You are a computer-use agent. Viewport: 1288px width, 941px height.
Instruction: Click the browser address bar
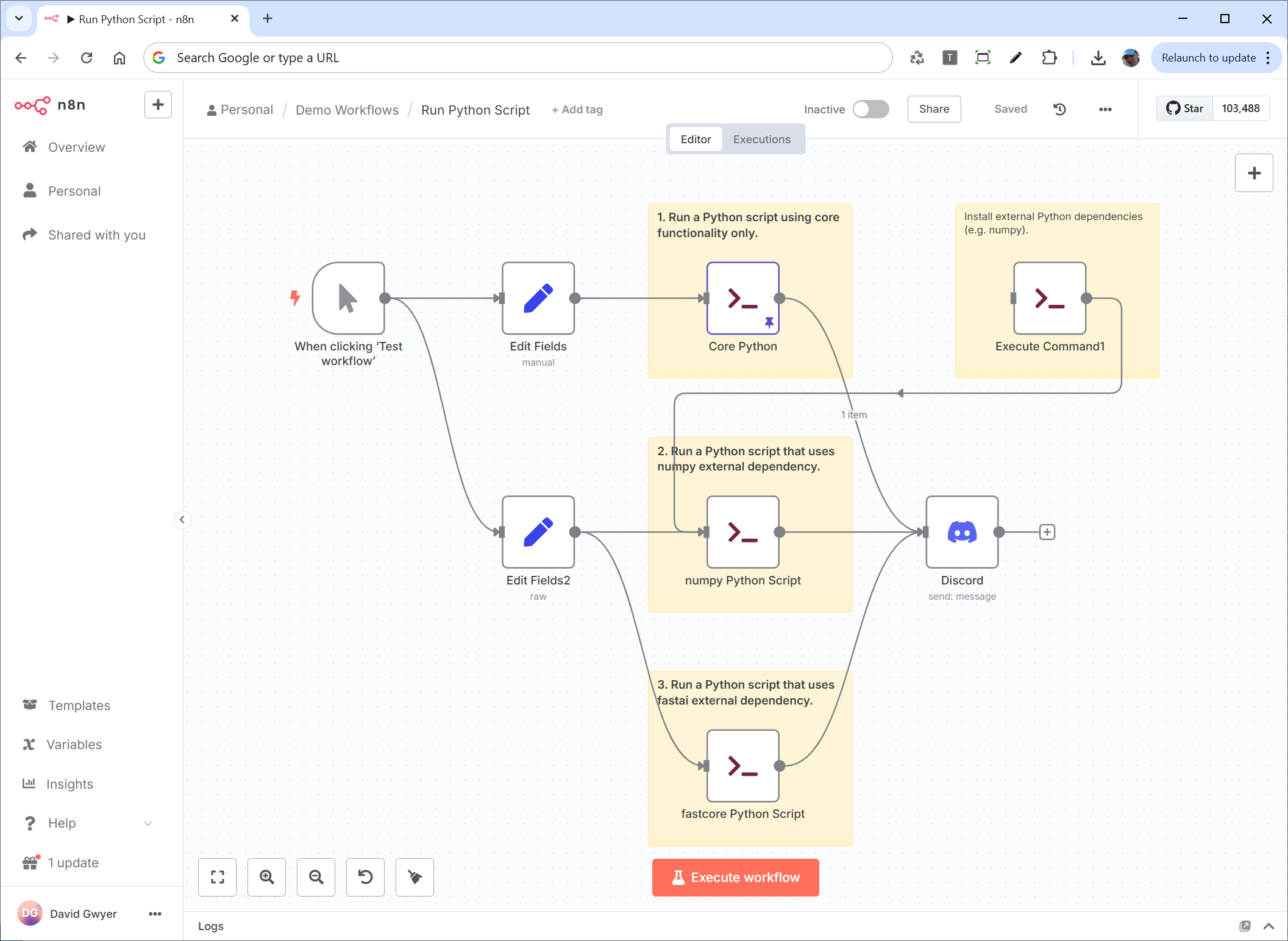tap(518, 58)
